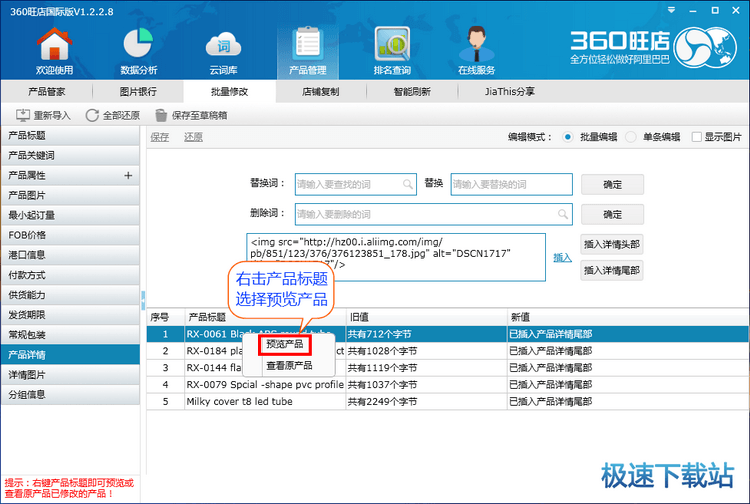Select 港口信息 in left sidebar
750x504 pixels.
pos(70,255)
